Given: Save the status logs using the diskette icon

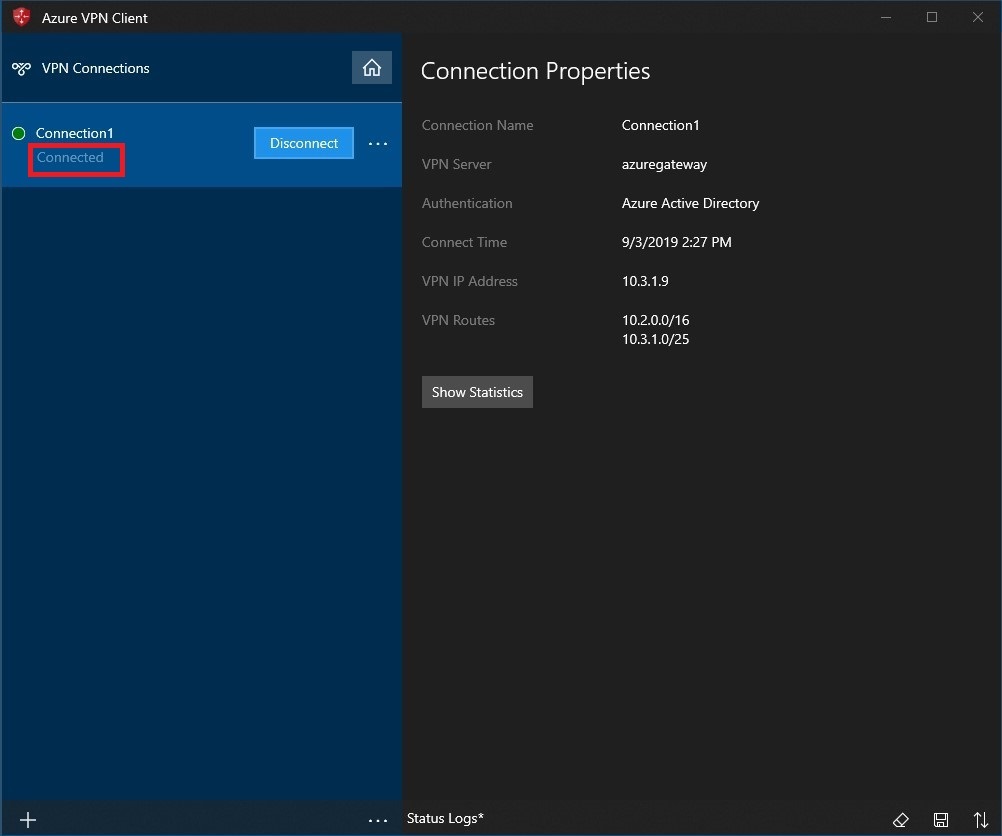Looking at the screenshot, I should (x=941, y=819).
